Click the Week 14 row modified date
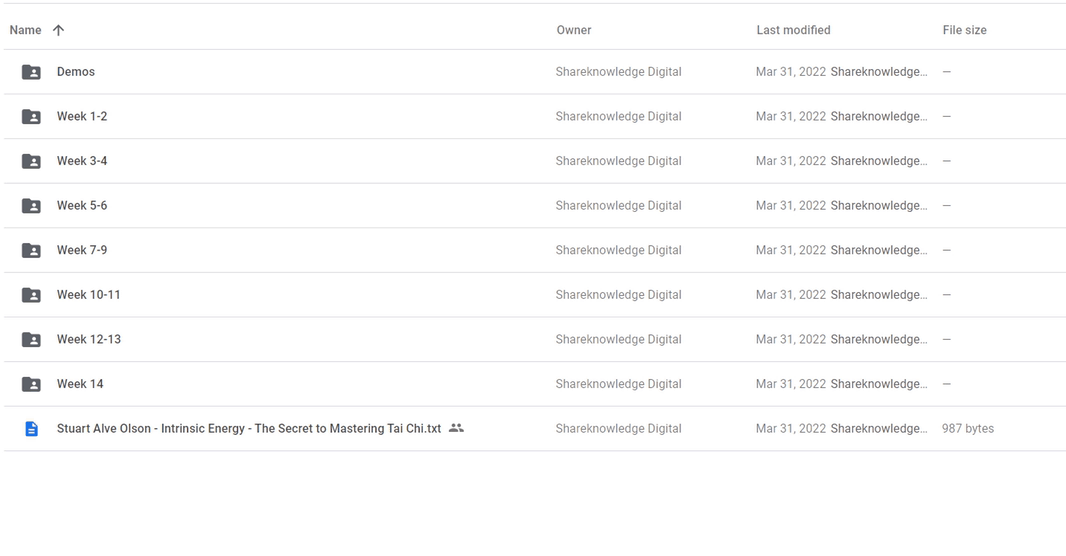 click(x=791, y=384)
